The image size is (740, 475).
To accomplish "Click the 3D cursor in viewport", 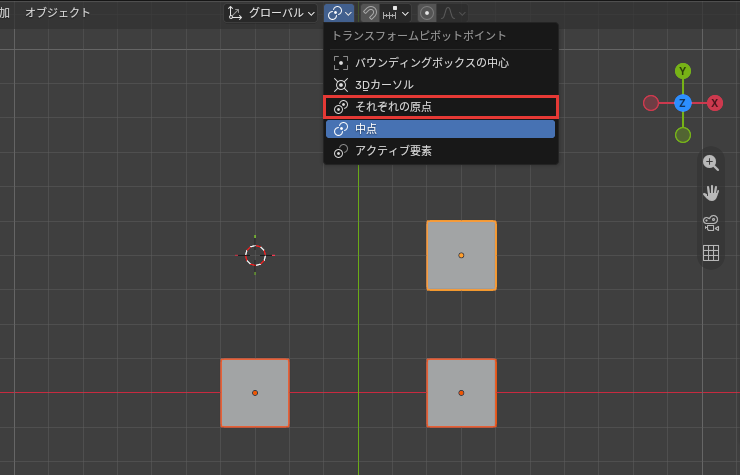I will [255, 255].
